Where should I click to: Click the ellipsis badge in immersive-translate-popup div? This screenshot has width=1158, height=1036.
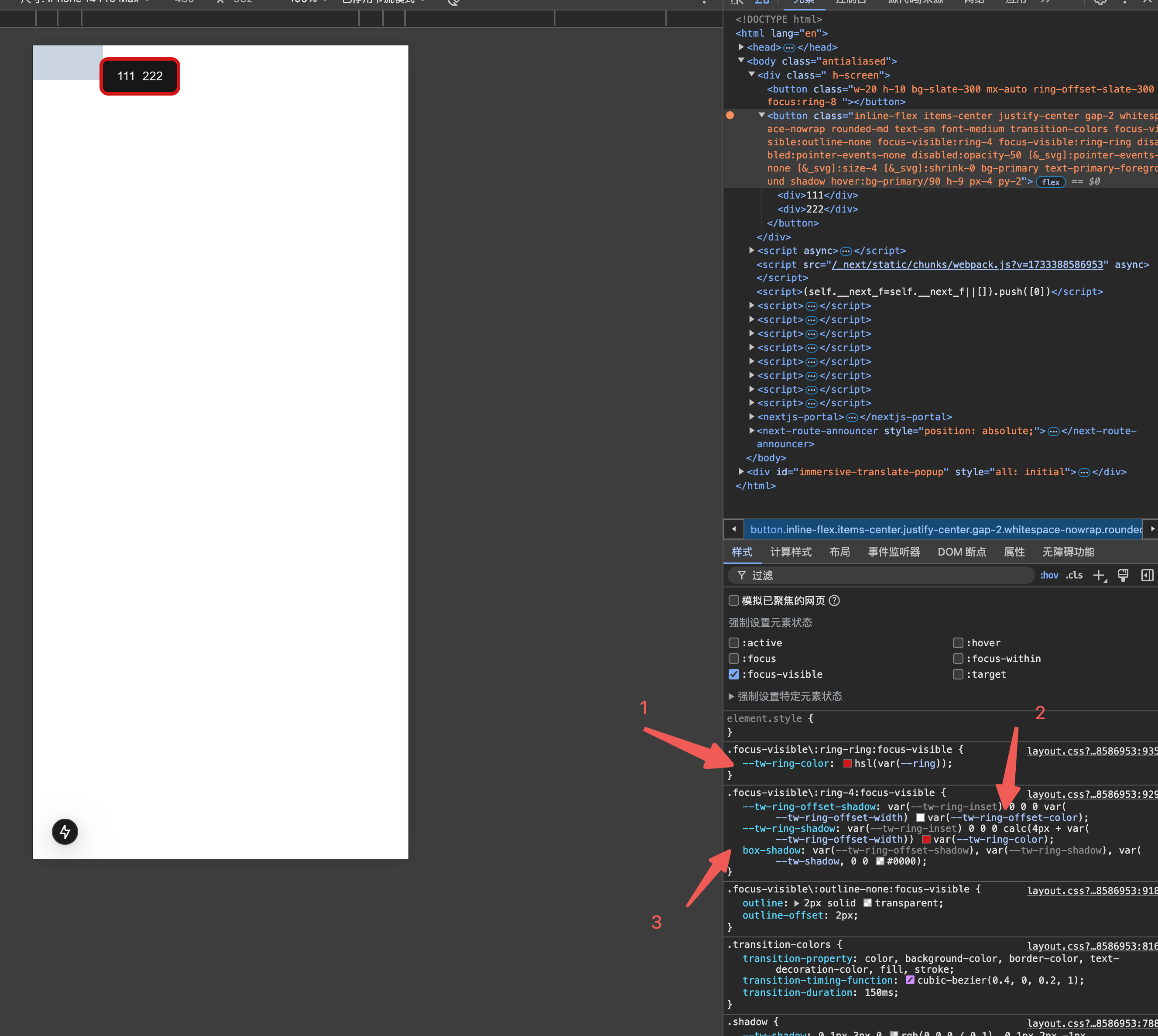click(1084, 473)
